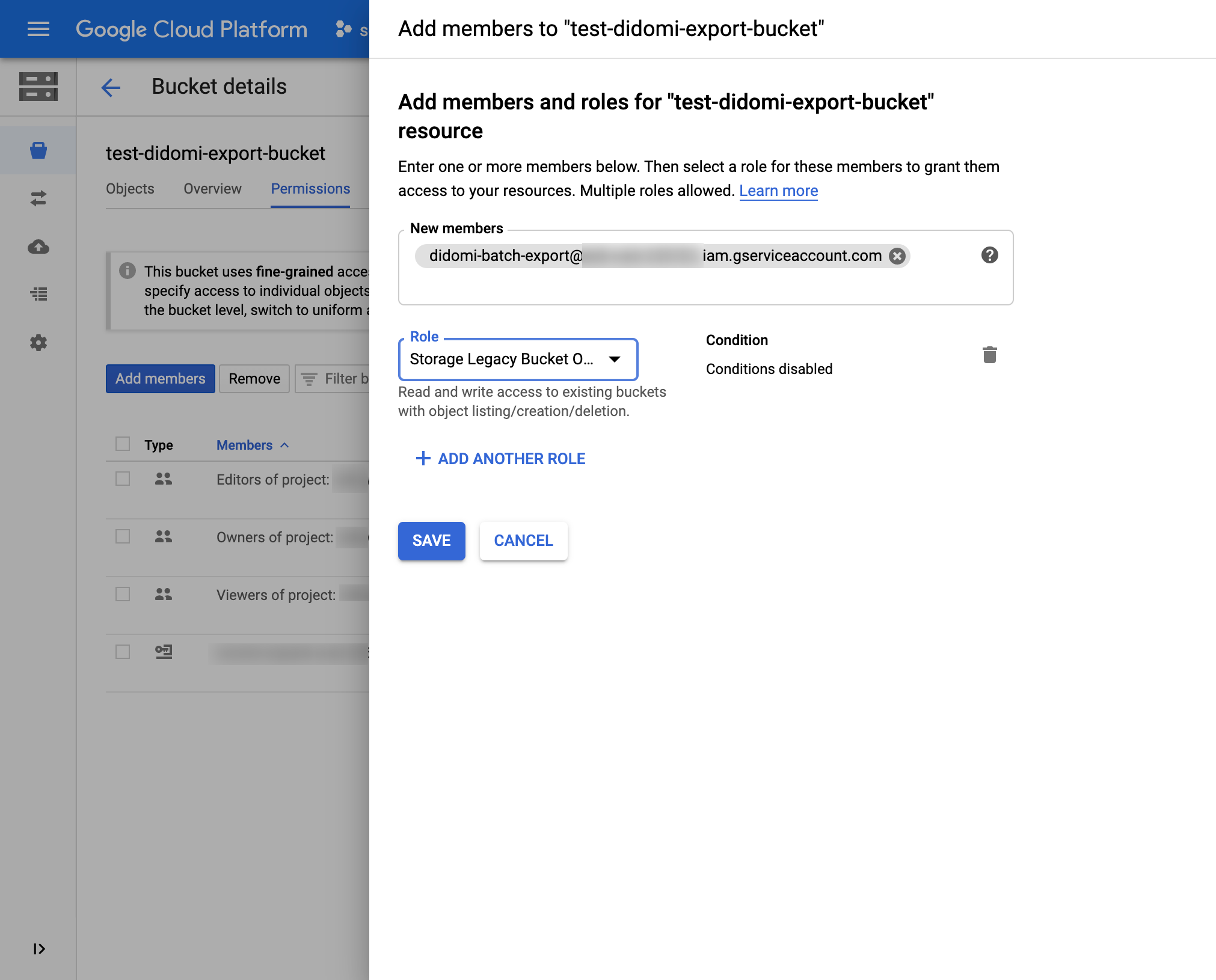Click the plus icon for another role

pos(423,458)
